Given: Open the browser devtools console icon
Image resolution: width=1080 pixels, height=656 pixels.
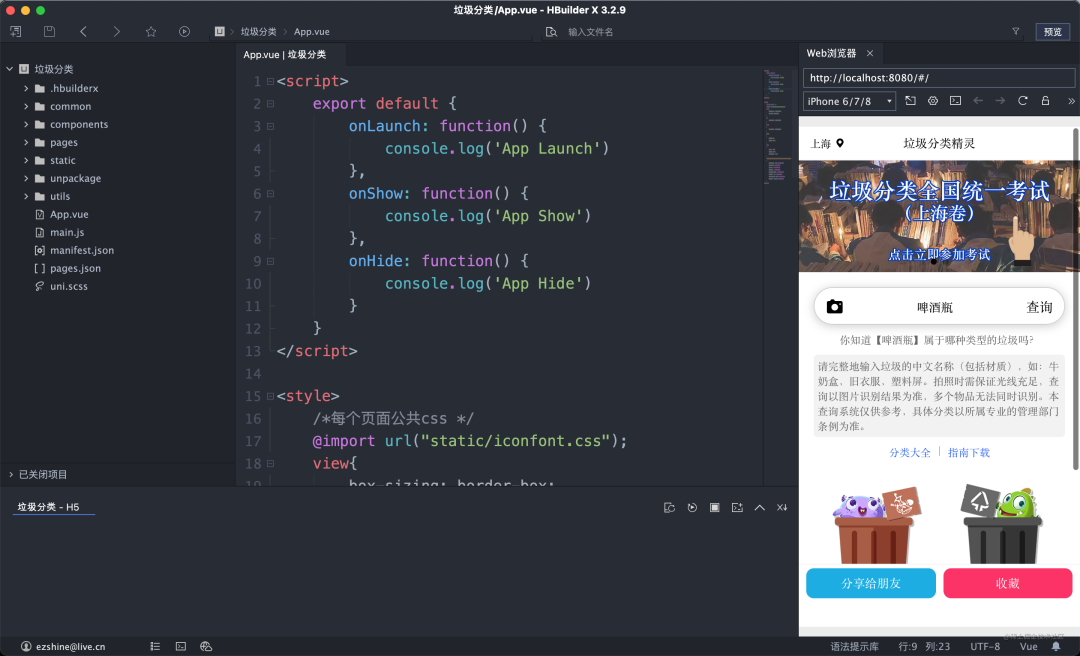Looking at the screenshot, I should click(955, 101).
